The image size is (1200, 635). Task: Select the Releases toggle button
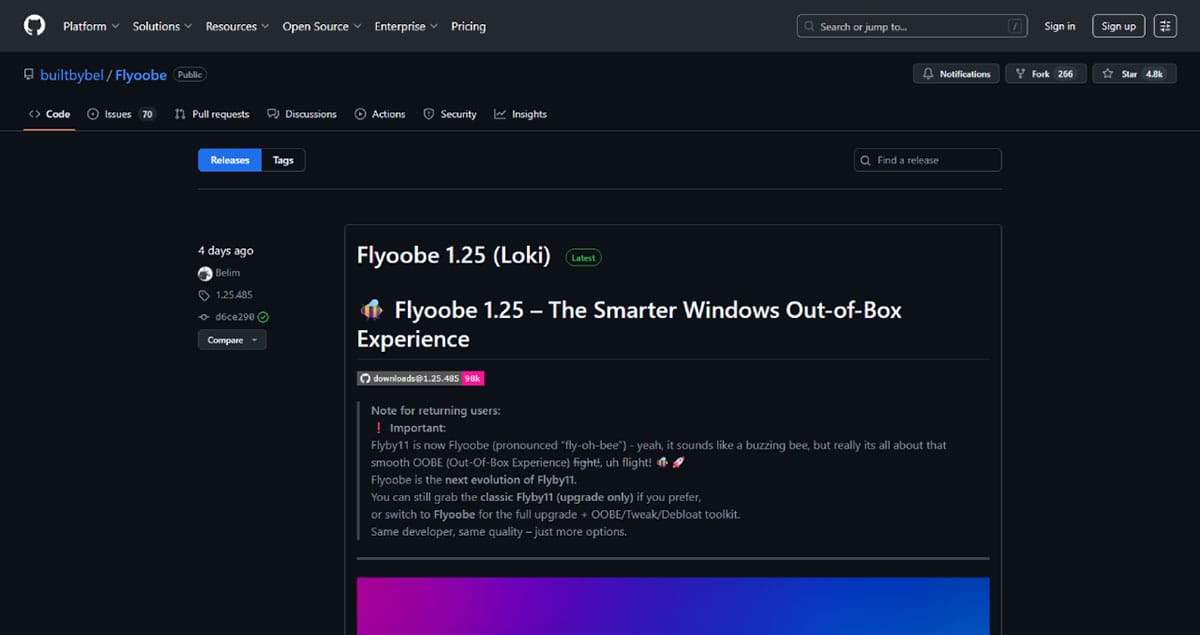pos(229,160)
